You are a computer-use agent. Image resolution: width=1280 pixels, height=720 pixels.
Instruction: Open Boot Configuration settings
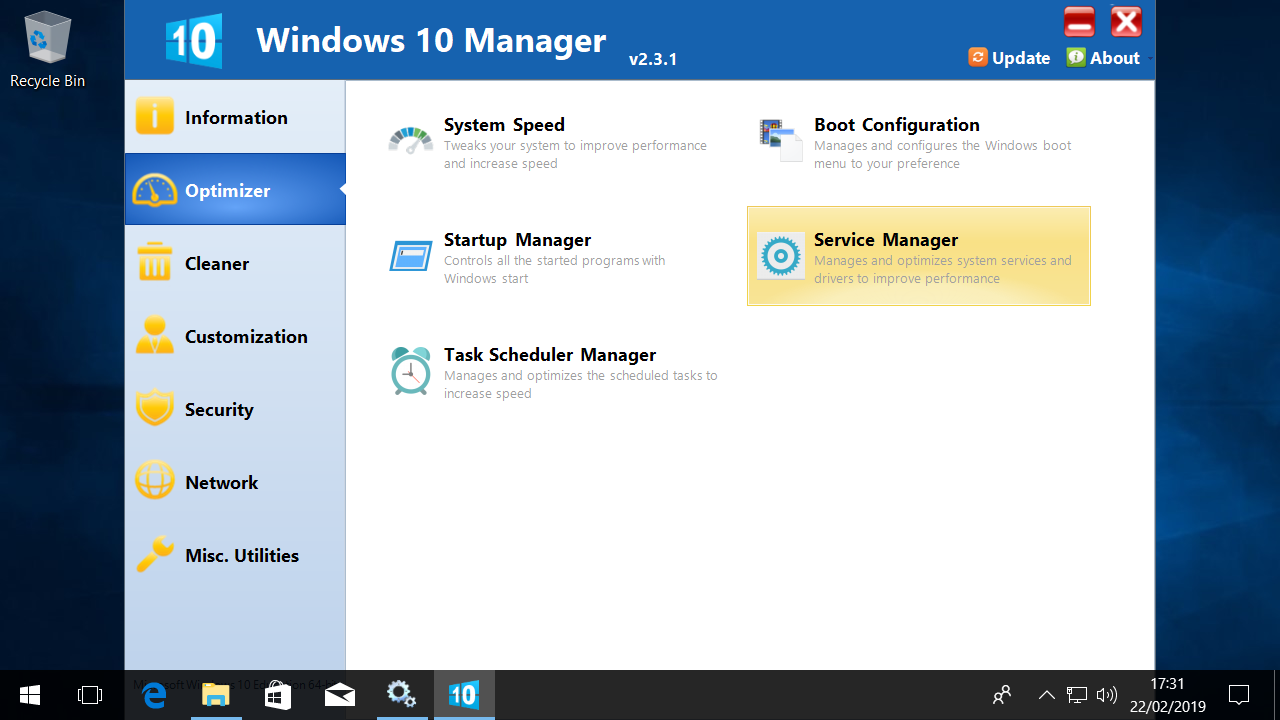coord(896,125)
